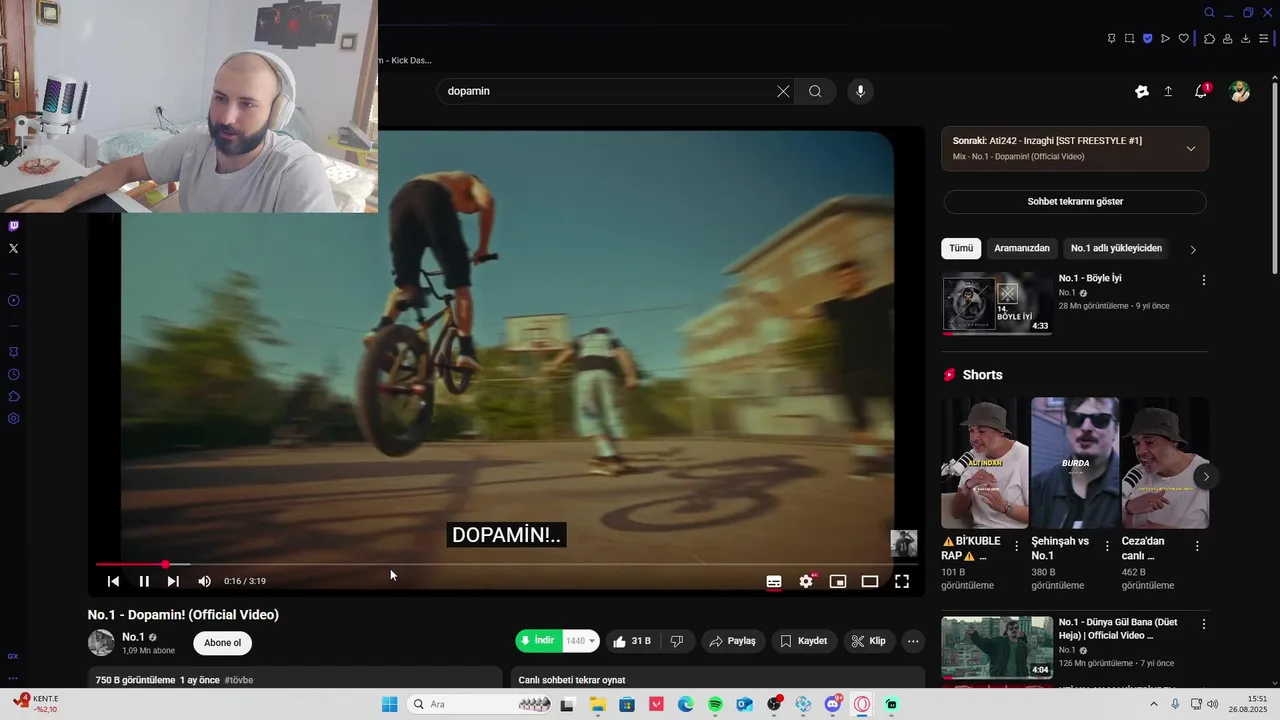Open history clock in Opera sidebar

tap(13, 374)
